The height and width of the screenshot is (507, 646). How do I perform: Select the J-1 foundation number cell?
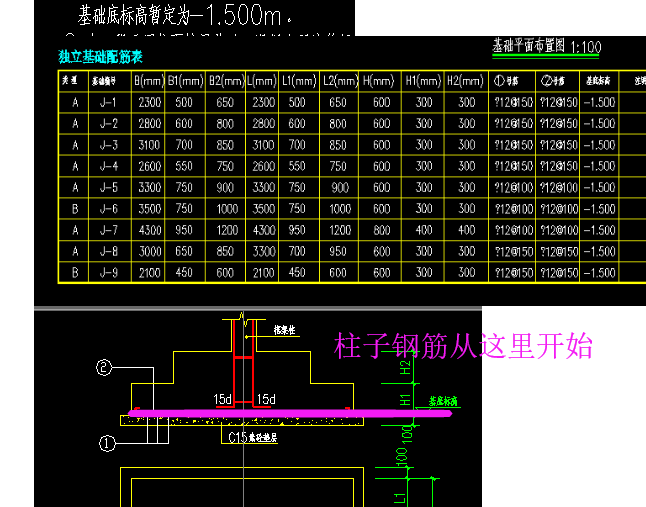[108, 103]
